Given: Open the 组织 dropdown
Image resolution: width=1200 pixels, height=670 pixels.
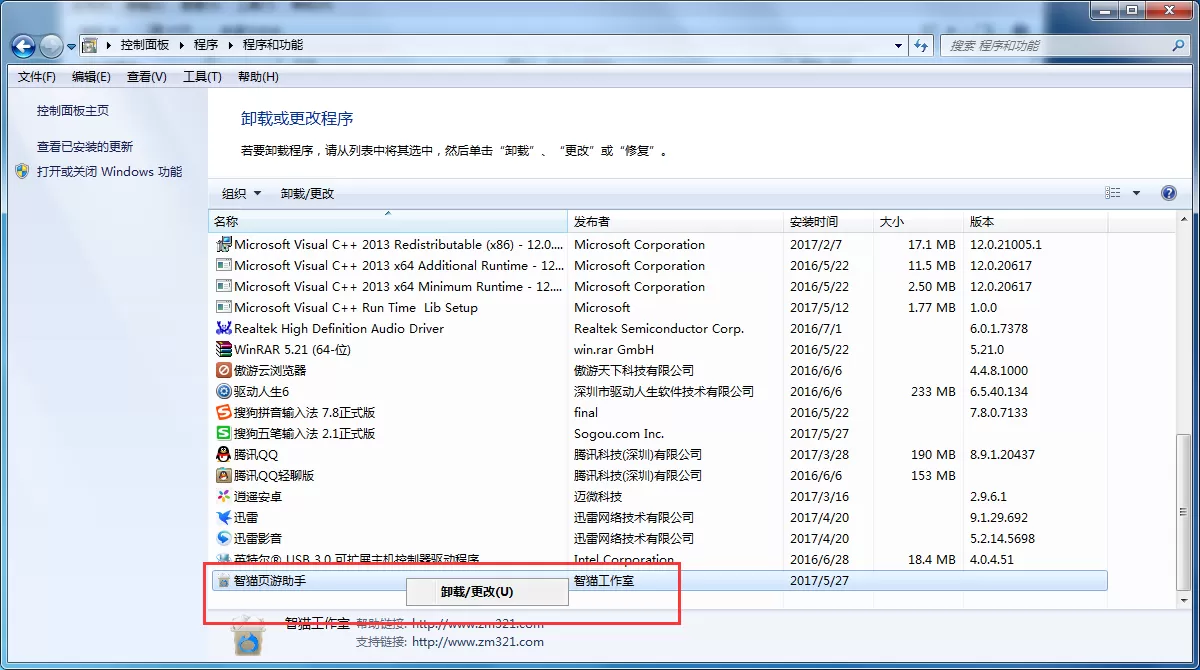Looking at the screenshot, I should coord(241,193).
